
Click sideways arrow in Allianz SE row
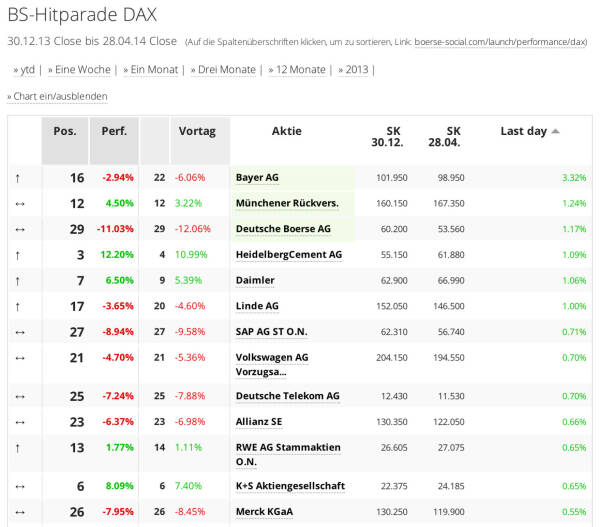click(17, 423)
